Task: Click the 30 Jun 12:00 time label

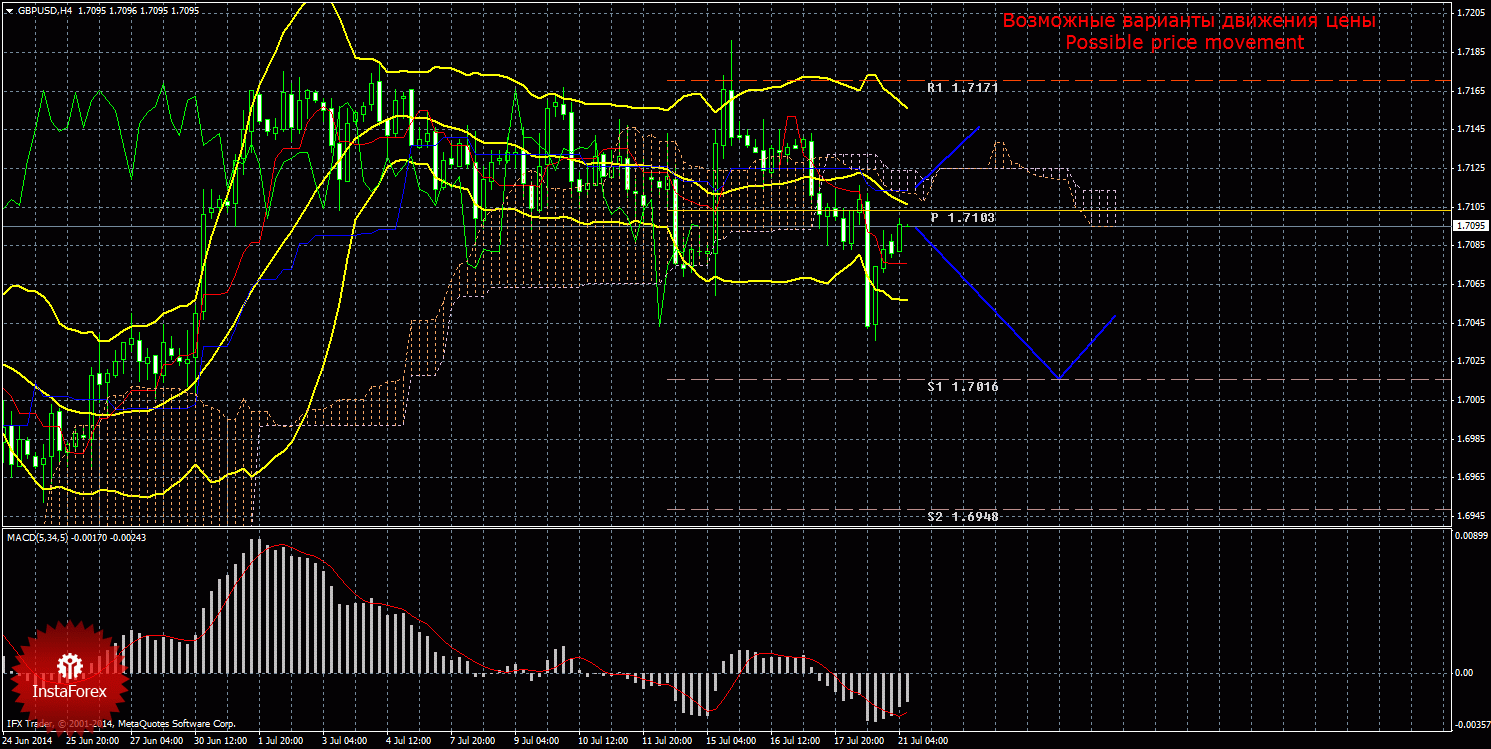Action: [x=221, y=742]
